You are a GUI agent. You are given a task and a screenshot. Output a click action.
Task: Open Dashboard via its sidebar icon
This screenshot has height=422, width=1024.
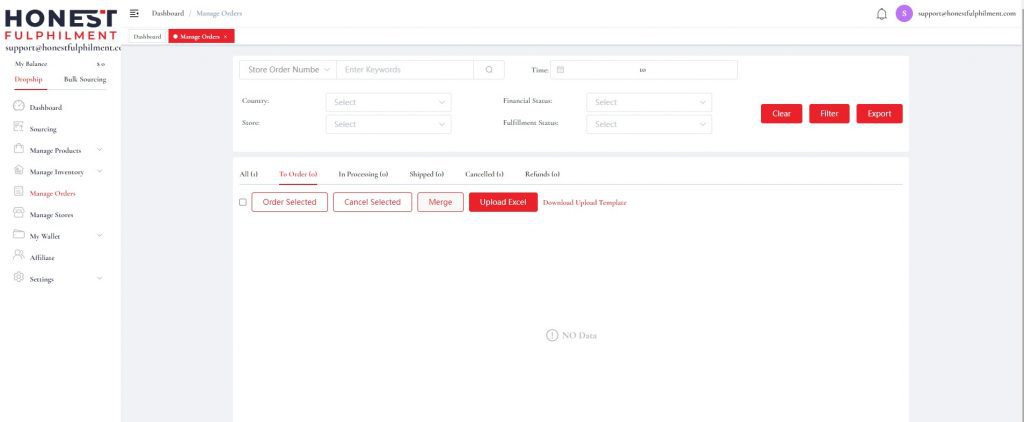(x=19, y=107)
